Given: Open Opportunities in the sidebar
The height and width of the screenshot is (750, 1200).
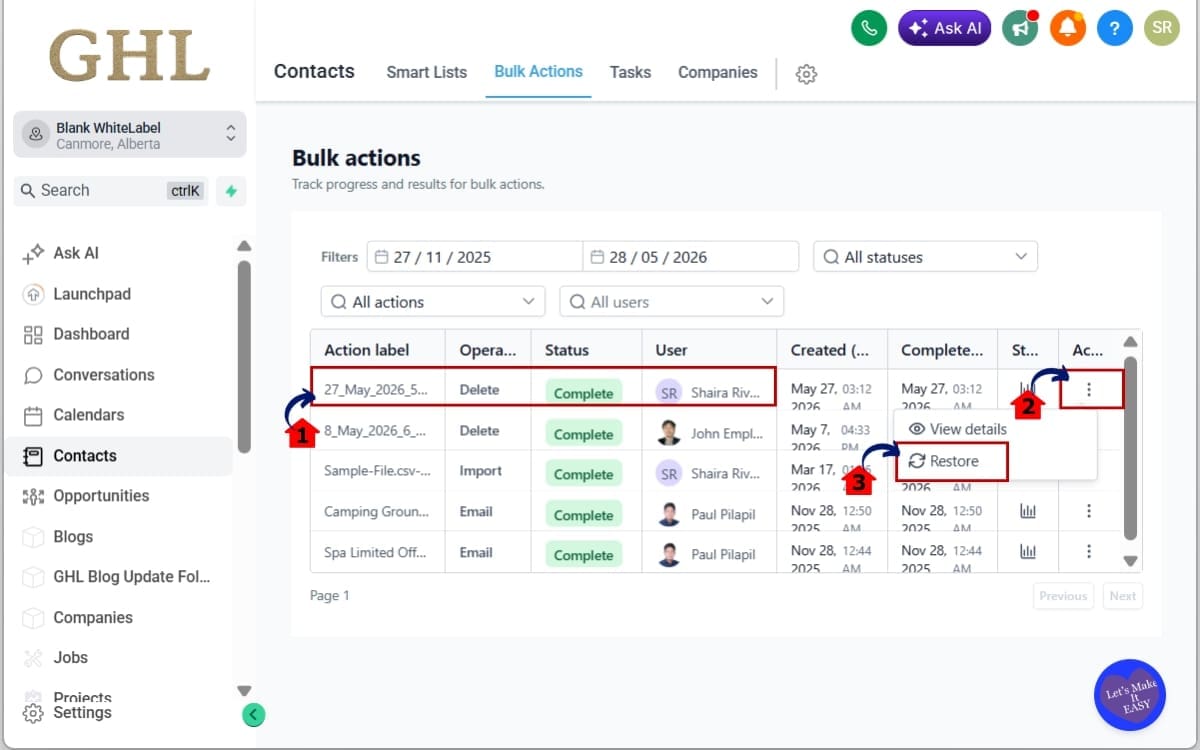Looking at the screenshot, I should 100,496.
